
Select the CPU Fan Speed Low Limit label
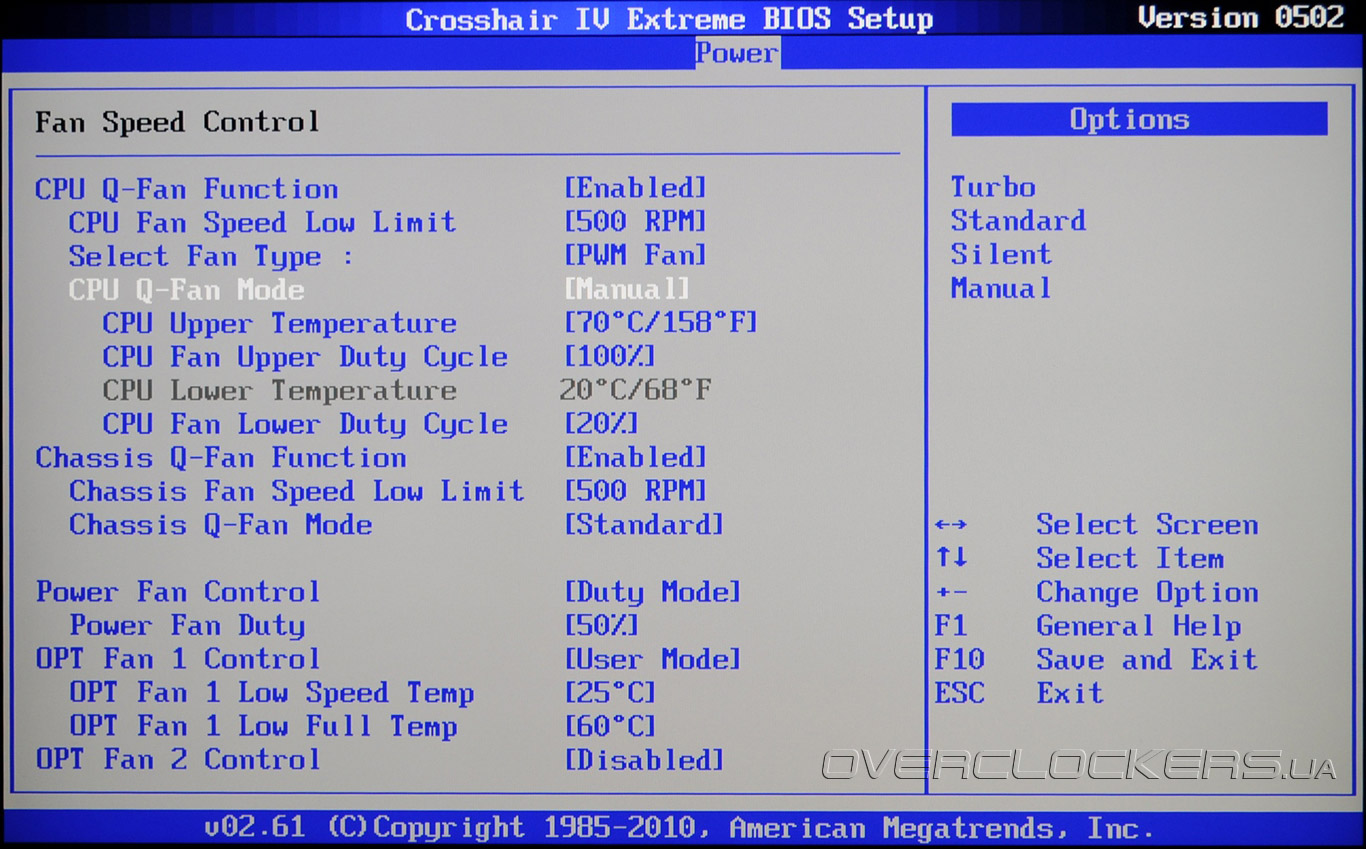[262, 222]
